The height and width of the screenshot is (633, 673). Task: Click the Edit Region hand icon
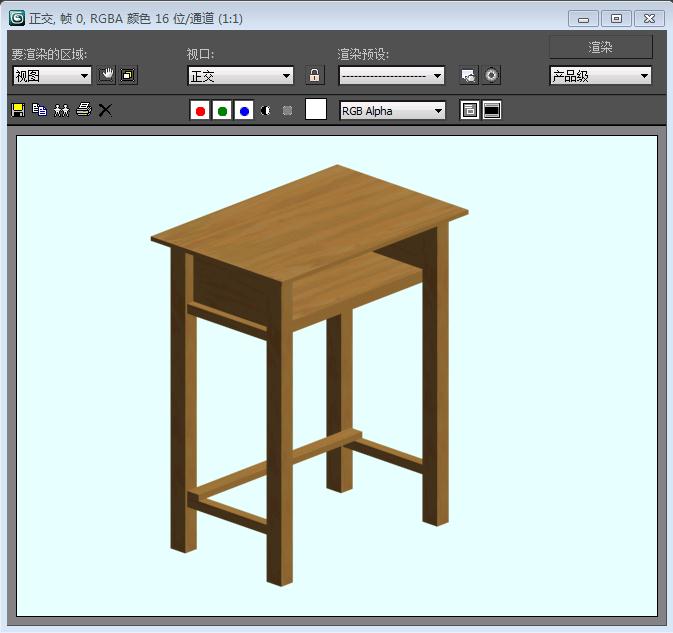[106, 76]
